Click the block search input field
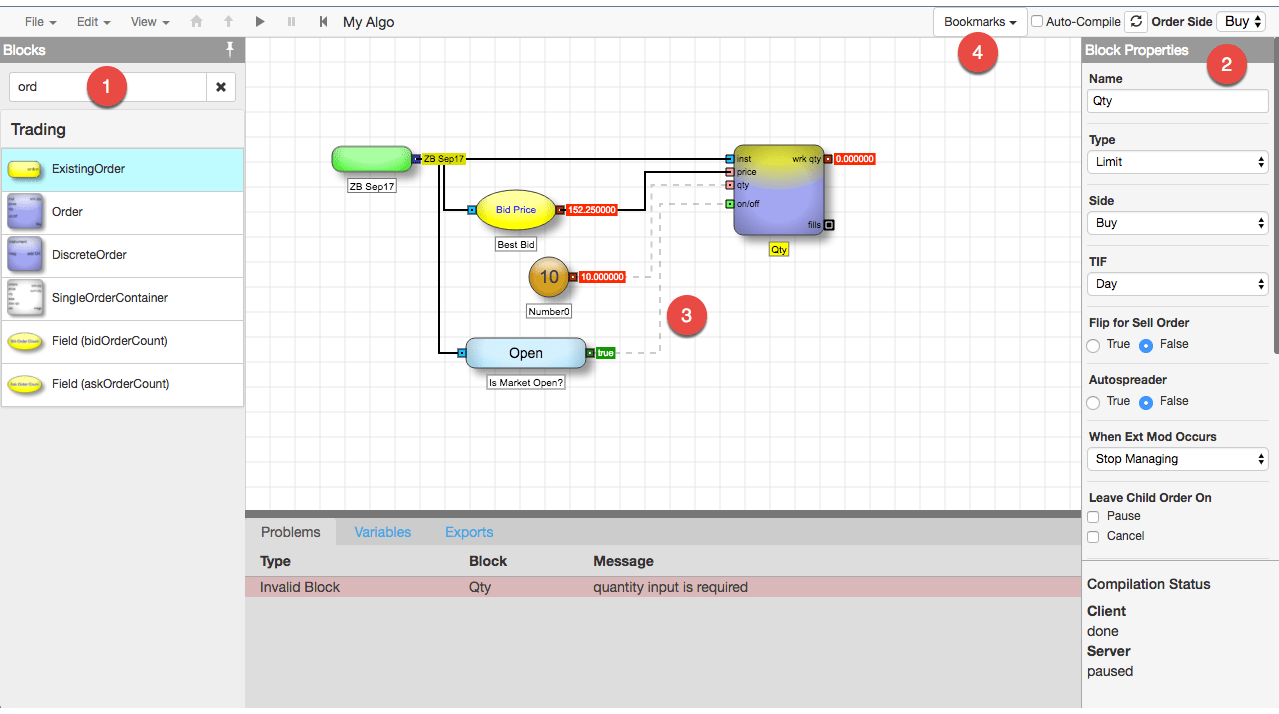The width and height of the screenshot is (1279, 714). pos(108,87)
